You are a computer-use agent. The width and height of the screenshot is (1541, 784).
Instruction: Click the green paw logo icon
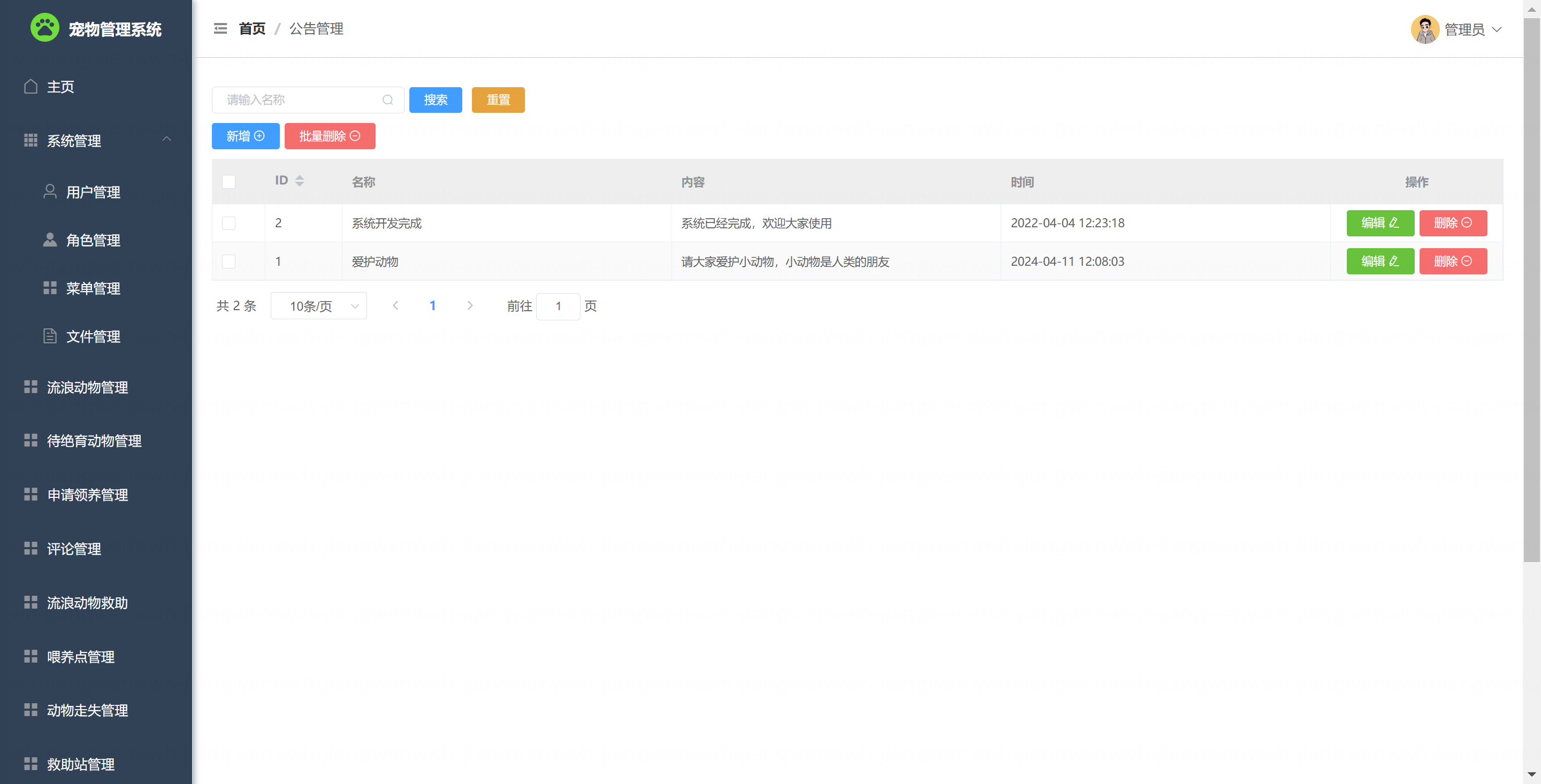tap(45, 28)
